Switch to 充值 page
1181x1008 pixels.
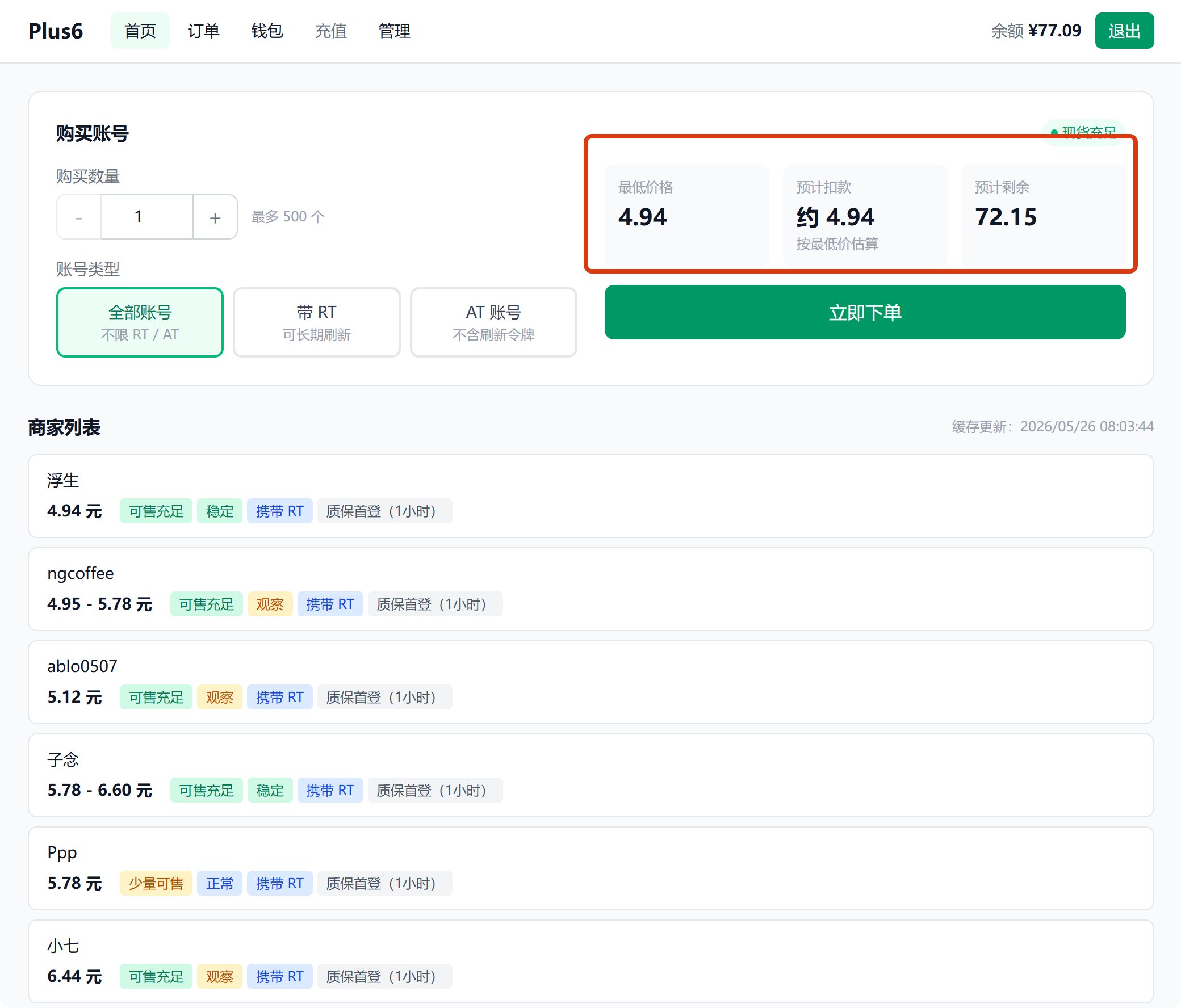330,31
